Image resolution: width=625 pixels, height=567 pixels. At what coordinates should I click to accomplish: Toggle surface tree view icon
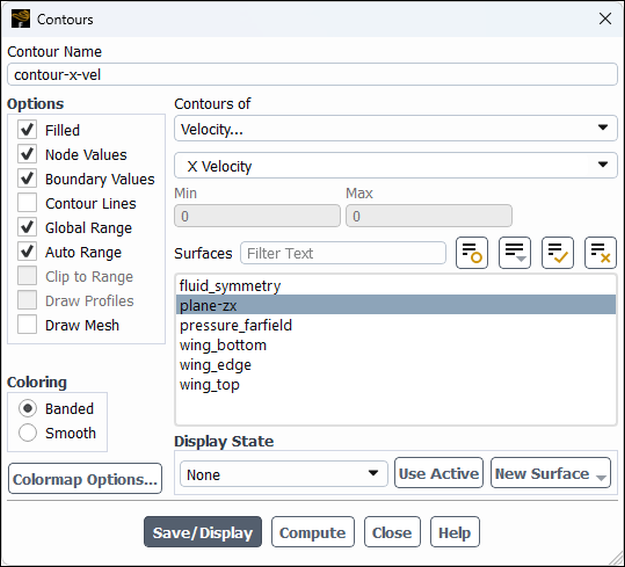click(472, 253)
